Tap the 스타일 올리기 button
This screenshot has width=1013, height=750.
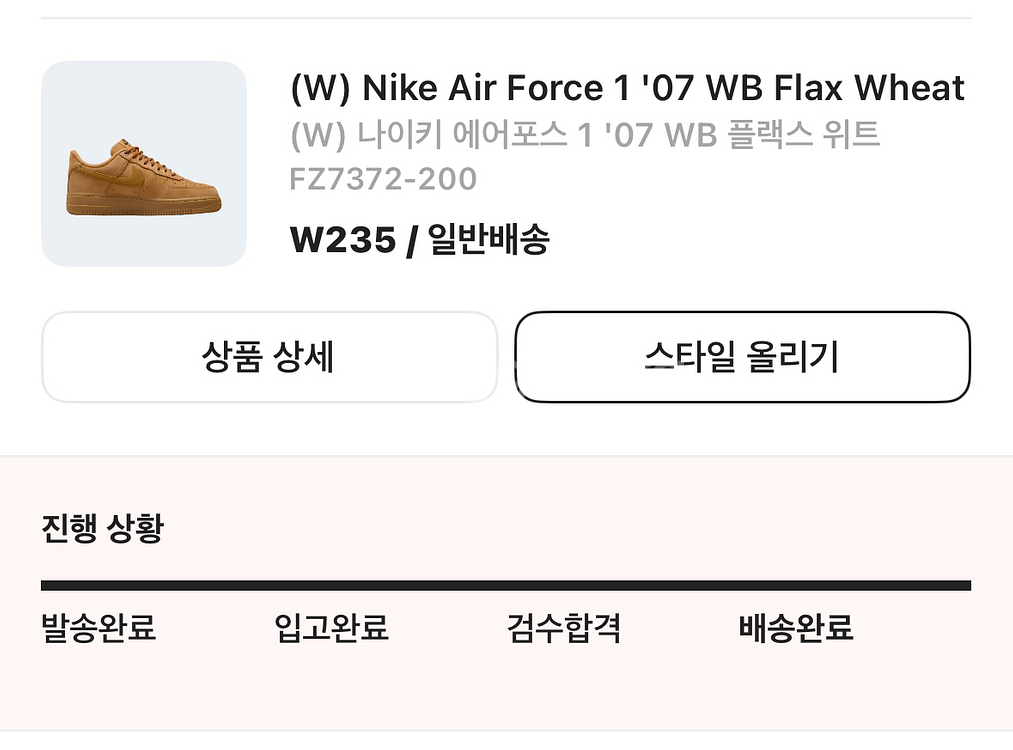tap(742, 357)
